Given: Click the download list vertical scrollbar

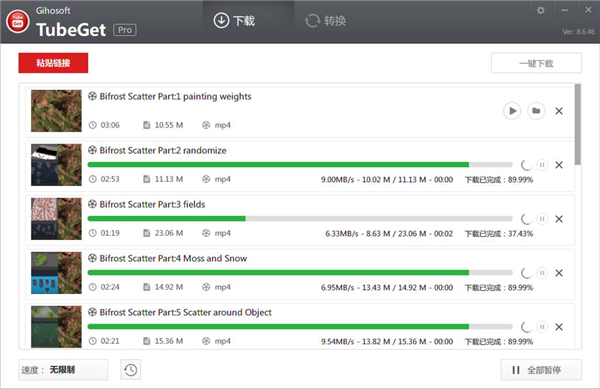Looking at the screenshot, I should 577,125.
